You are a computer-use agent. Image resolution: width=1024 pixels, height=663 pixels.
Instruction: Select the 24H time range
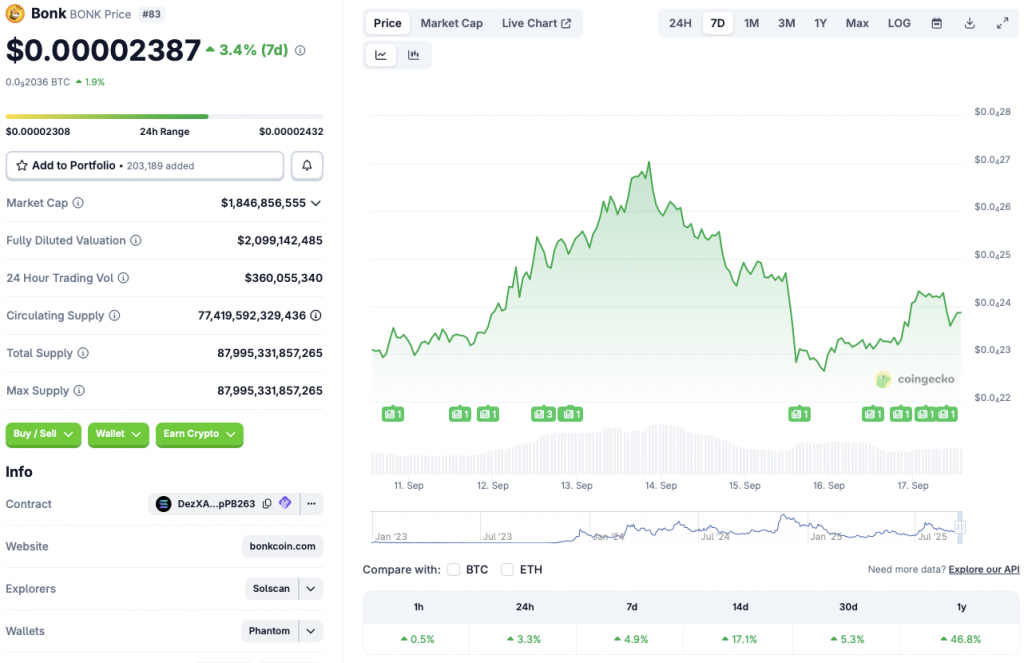click(680, 24)
